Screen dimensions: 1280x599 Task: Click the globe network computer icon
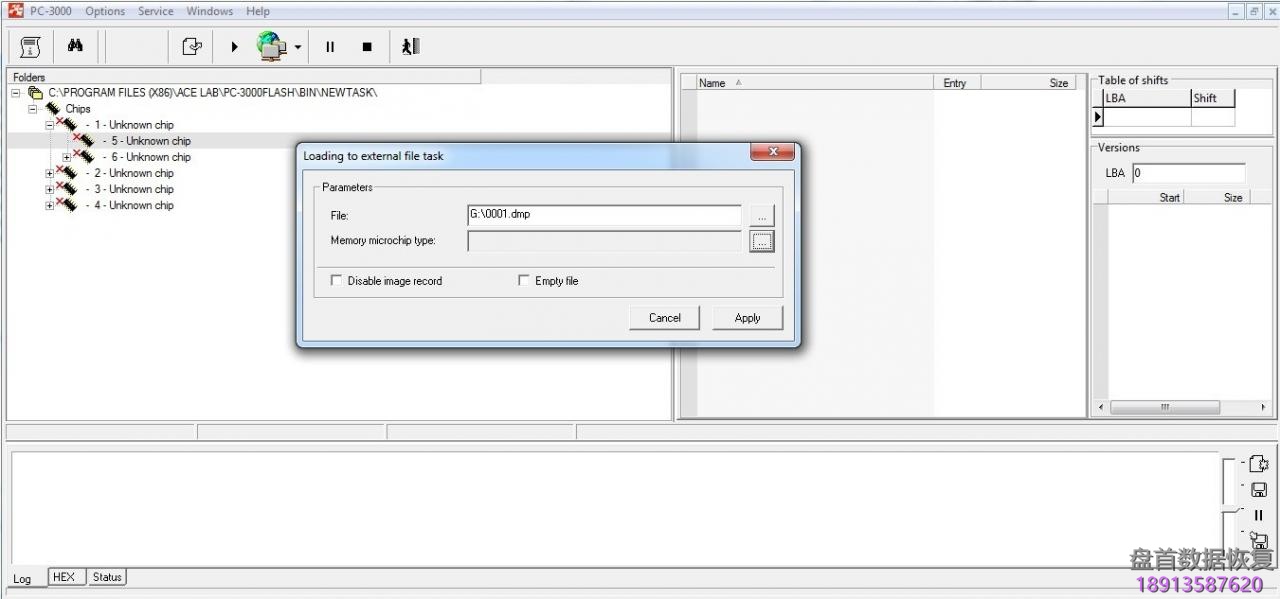coord(271,46)
